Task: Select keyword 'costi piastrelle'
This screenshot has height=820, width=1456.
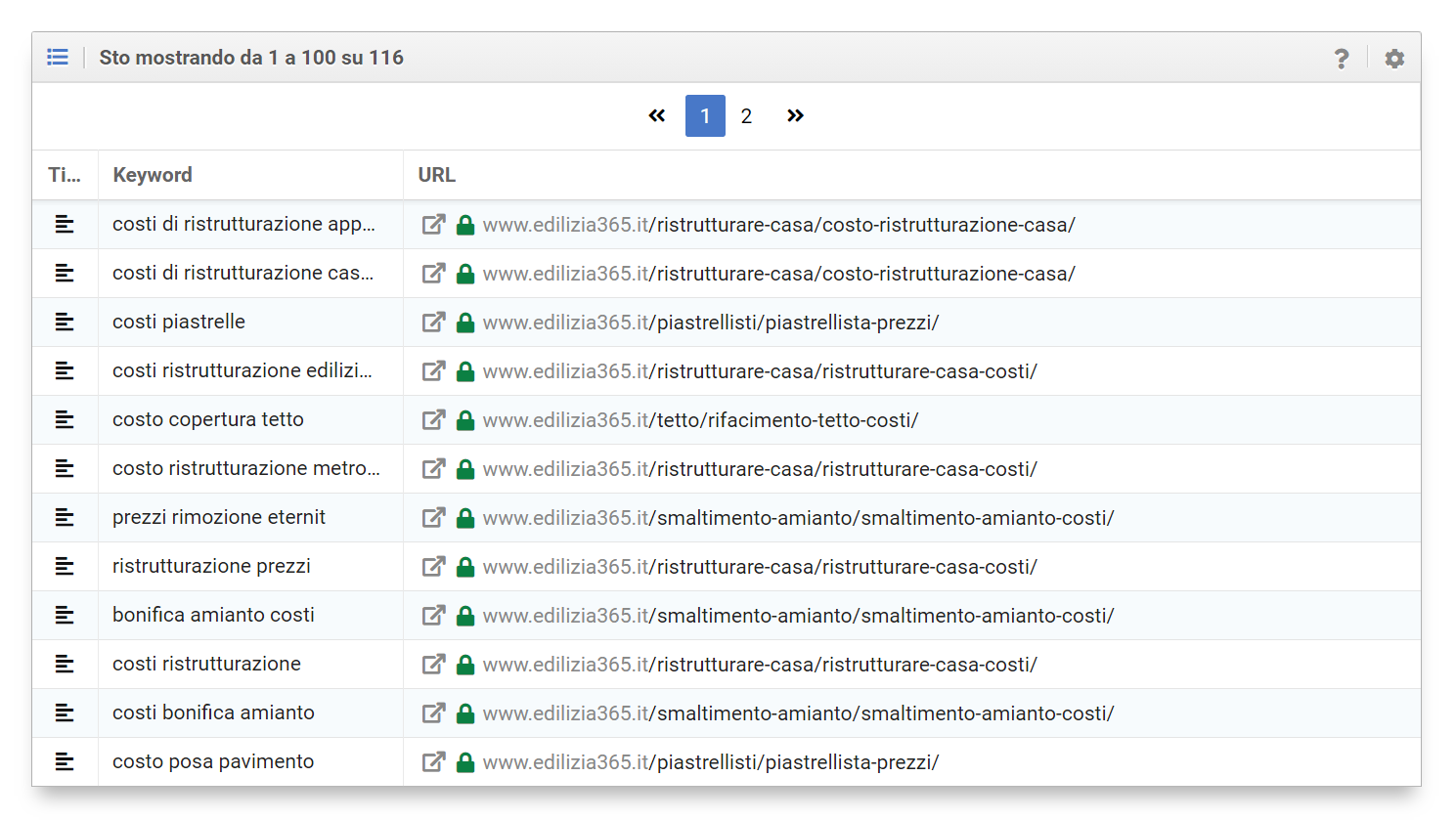Action: point(179,322)
